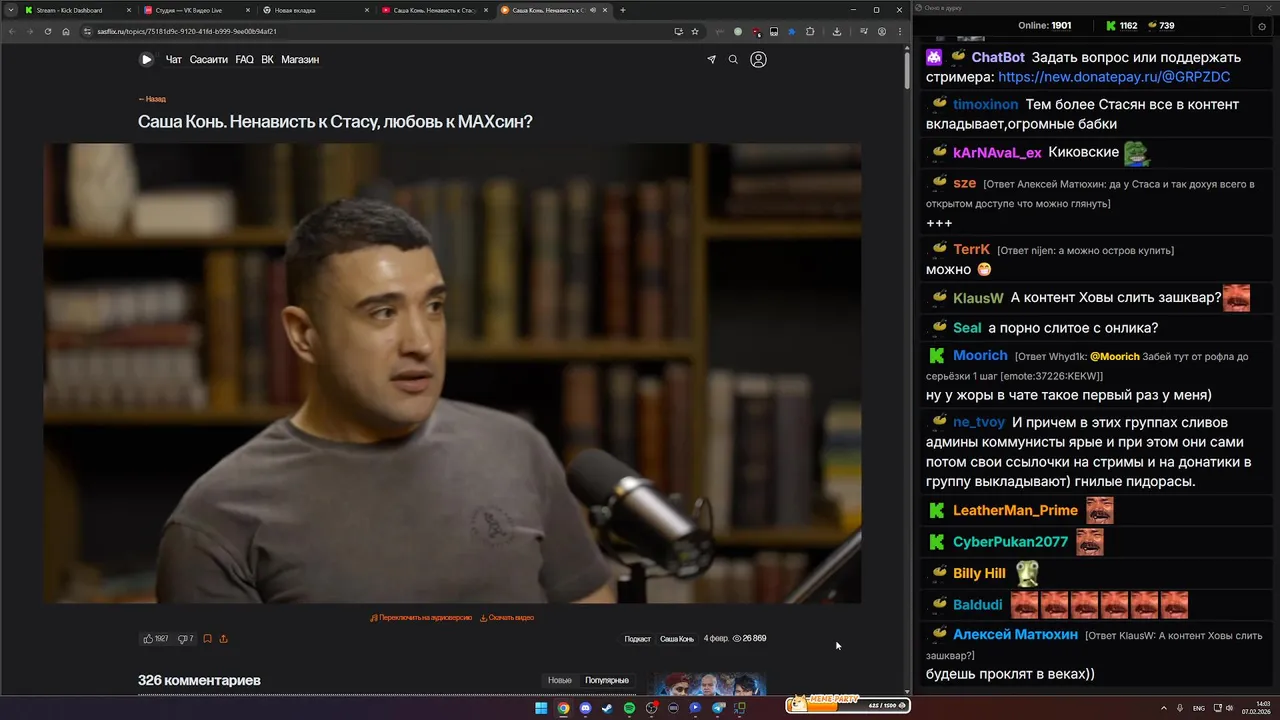Open Telegram from the taskbar
This screenshot has width=1280, height=720.
[717, 708]
